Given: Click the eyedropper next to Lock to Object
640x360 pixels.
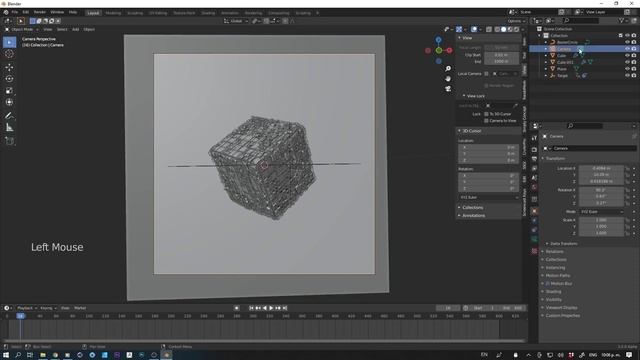Looking at the screenshot, I should coord(515,106).
